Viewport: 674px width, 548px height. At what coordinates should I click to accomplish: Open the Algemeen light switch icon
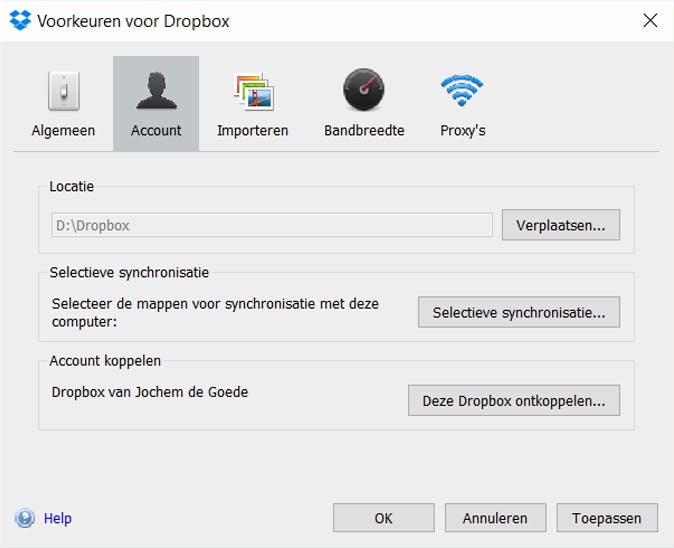64,91
